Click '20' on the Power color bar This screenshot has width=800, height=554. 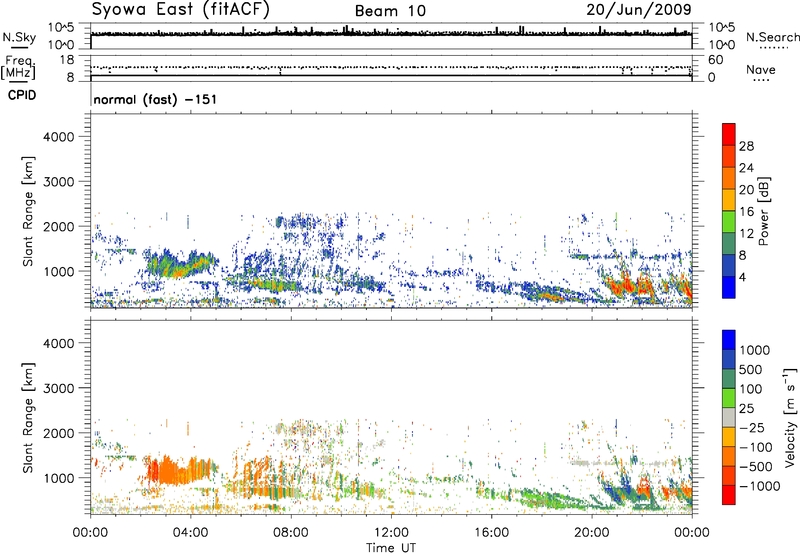coord(746,190)
